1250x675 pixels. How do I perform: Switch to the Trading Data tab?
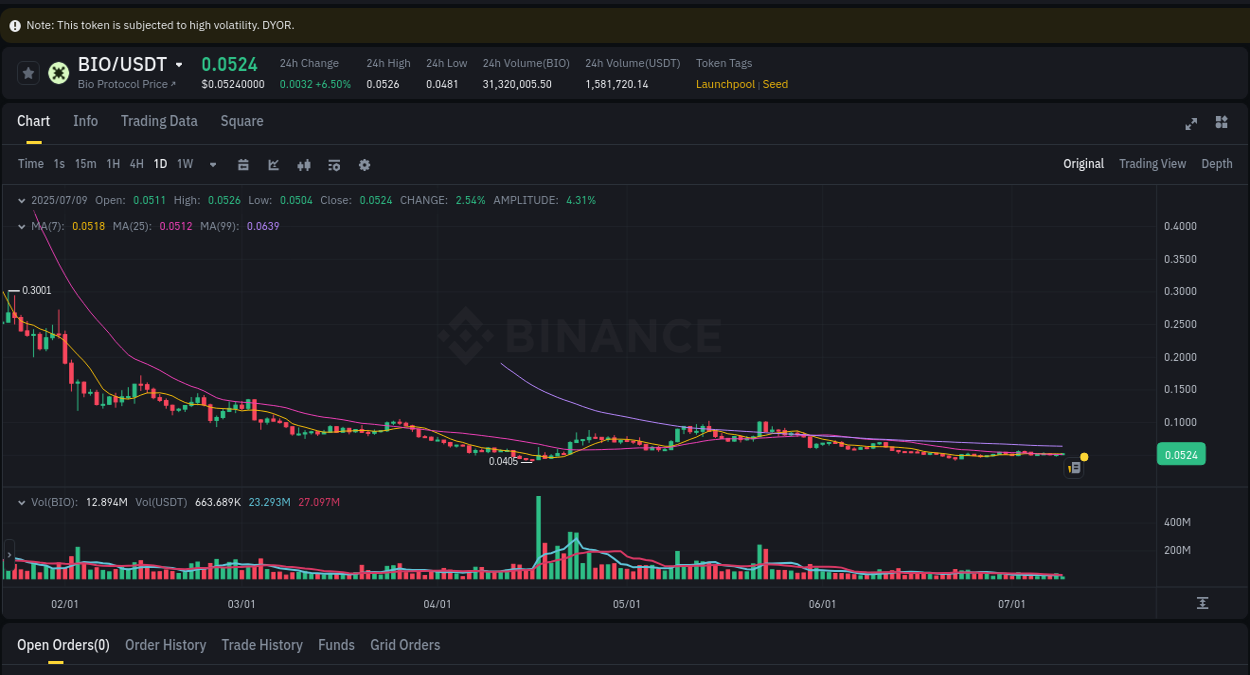(159, 121)
